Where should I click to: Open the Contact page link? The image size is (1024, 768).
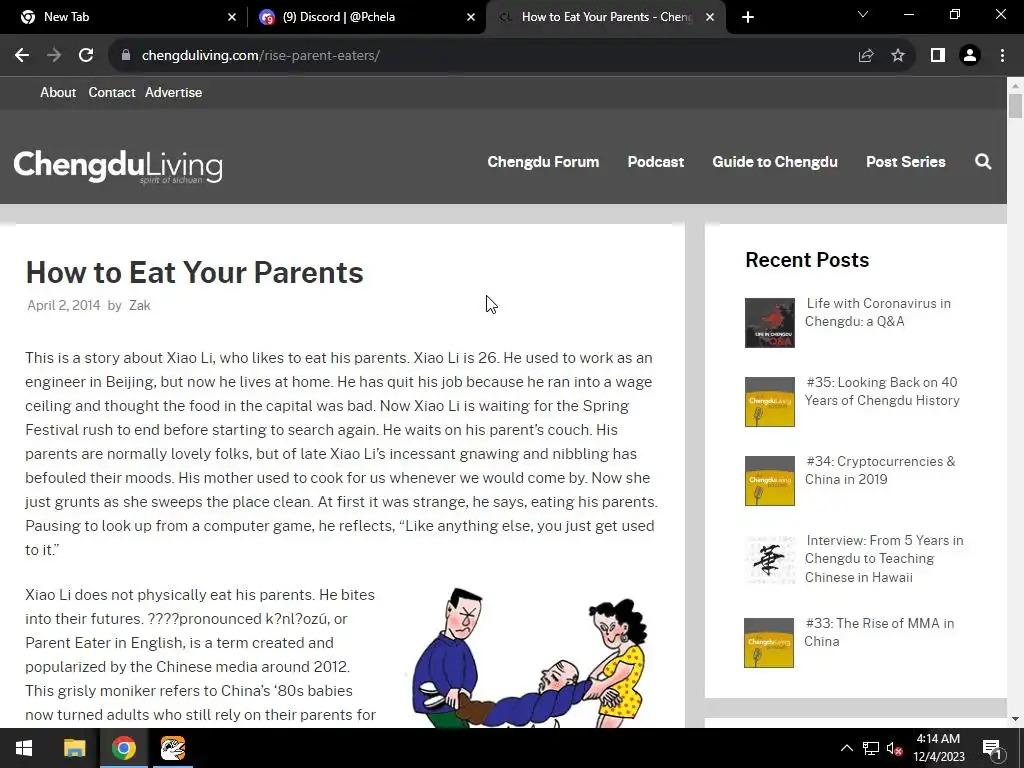(112, 92)
